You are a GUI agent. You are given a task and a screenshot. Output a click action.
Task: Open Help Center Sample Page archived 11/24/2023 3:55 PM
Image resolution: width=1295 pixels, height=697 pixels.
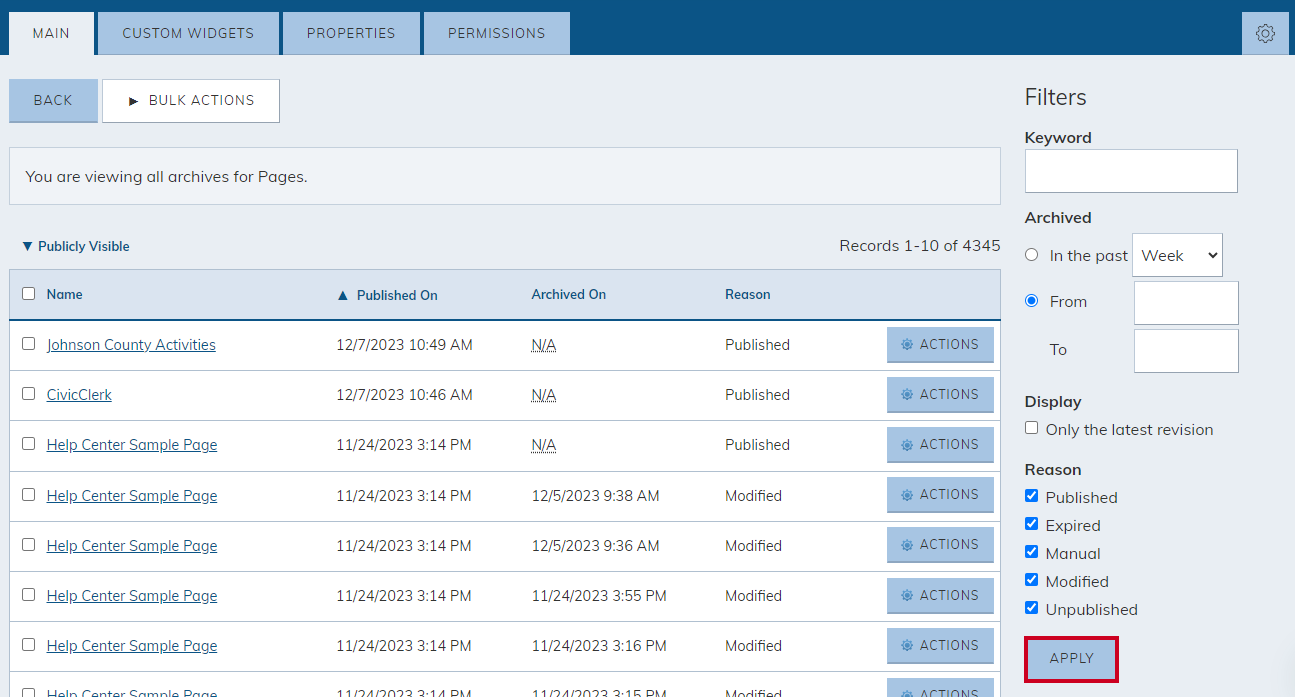132,596
